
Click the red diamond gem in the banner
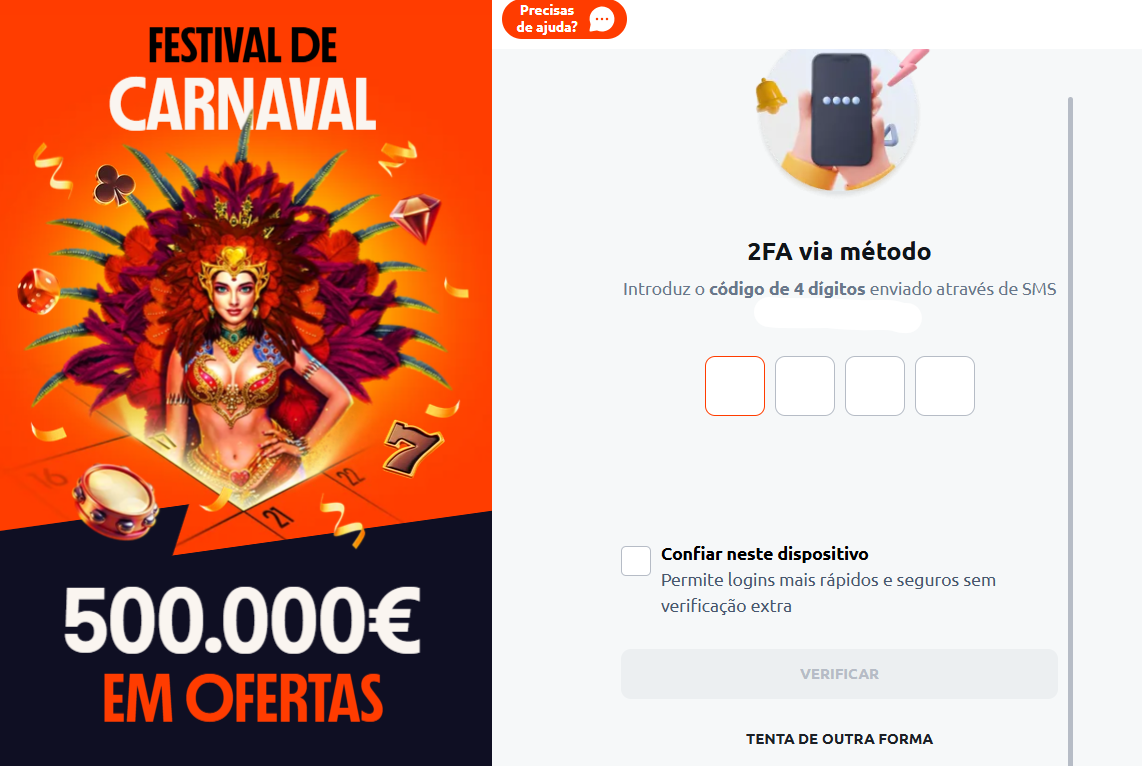point(416,217)
